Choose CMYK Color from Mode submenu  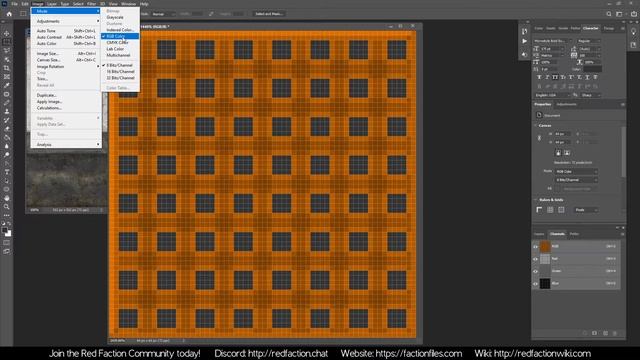click(120, 42)
